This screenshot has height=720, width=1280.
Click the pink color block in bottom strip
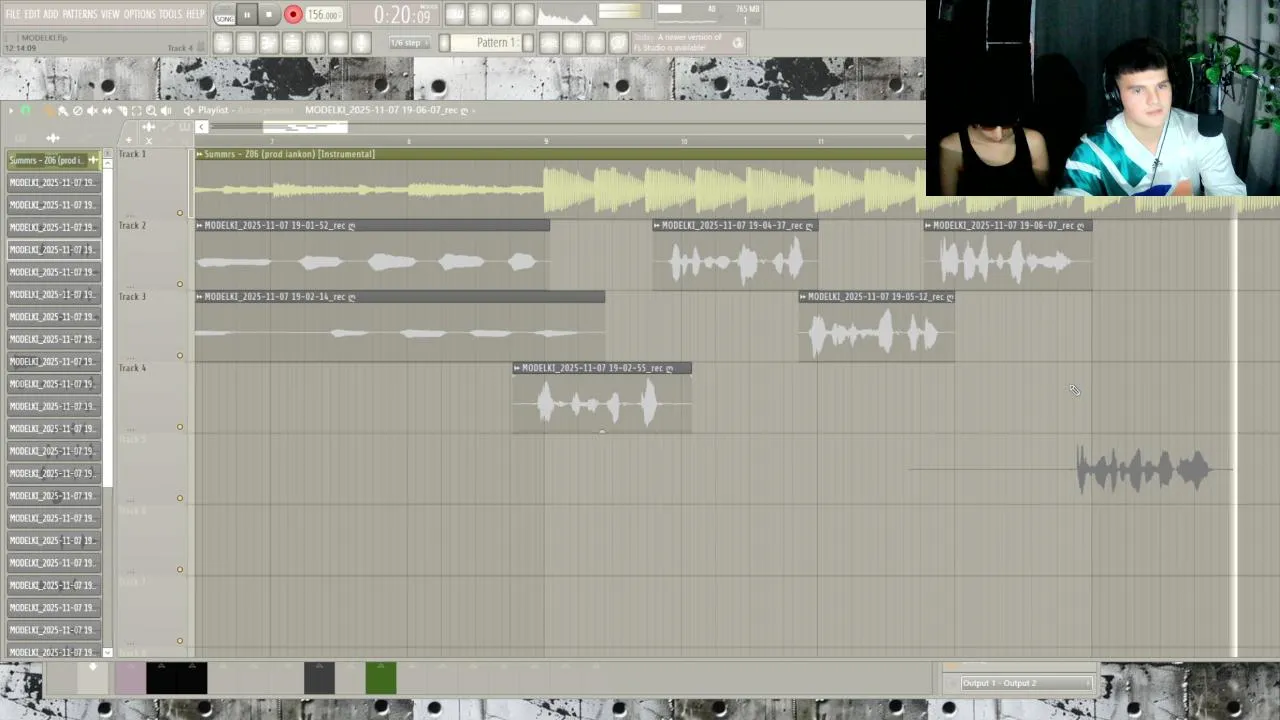pos(130,678)
